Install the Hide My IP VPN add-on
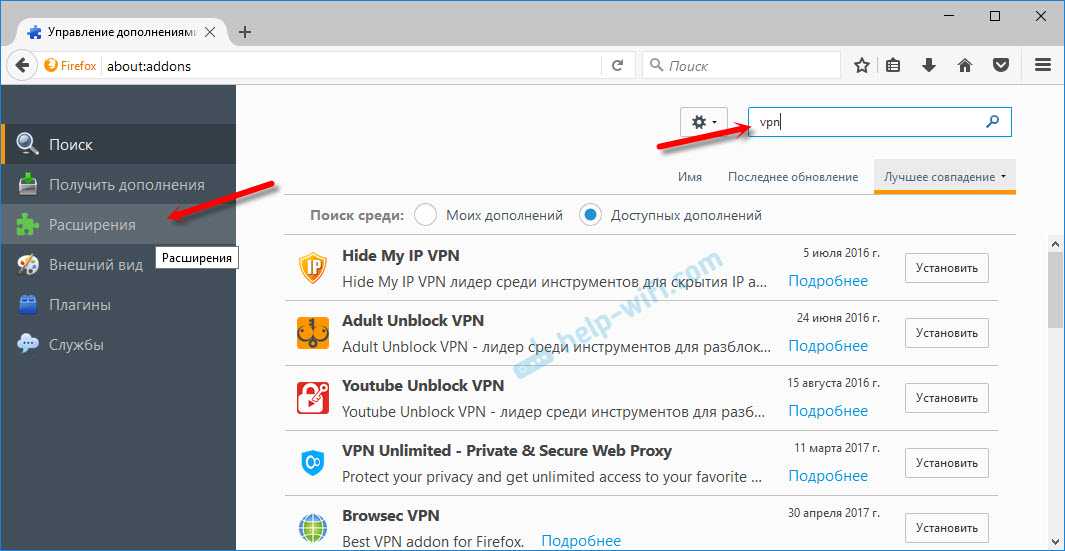This screenshot has width=1065, height=551. tap(946, 268)
